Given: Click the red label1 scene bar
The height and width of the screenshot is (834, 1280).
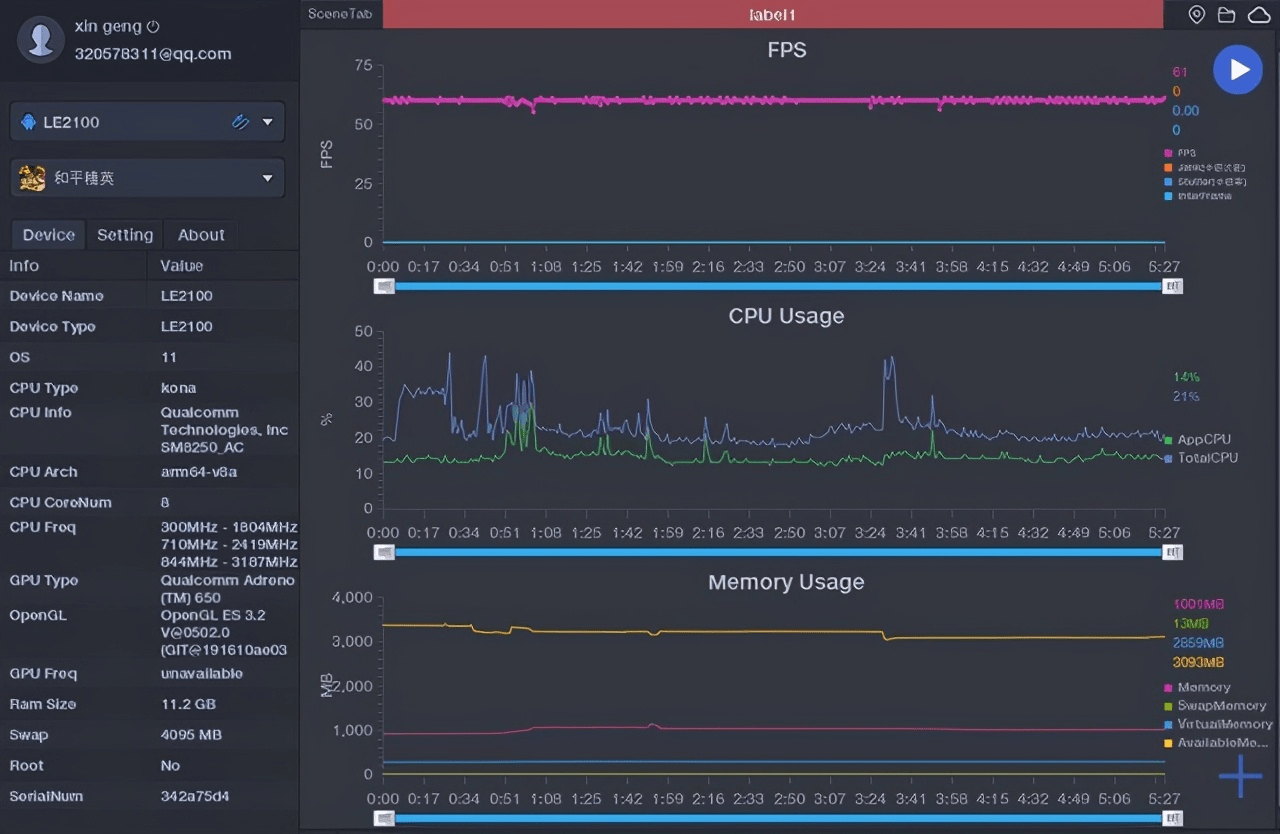Looking at the screenshot, I should pos(772,14).
